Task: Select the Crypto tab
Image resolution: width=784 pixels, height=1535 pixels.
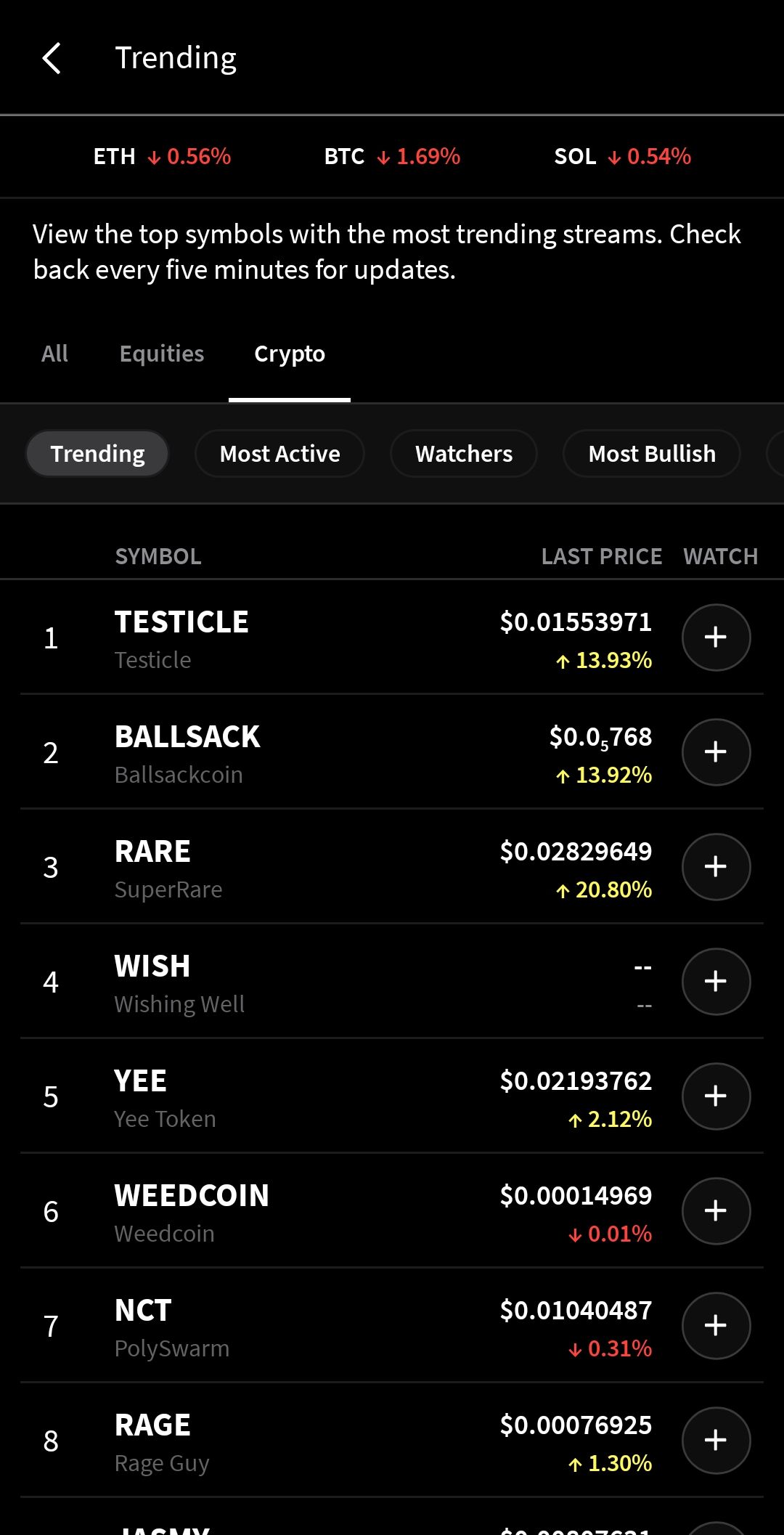Action: 290,354
